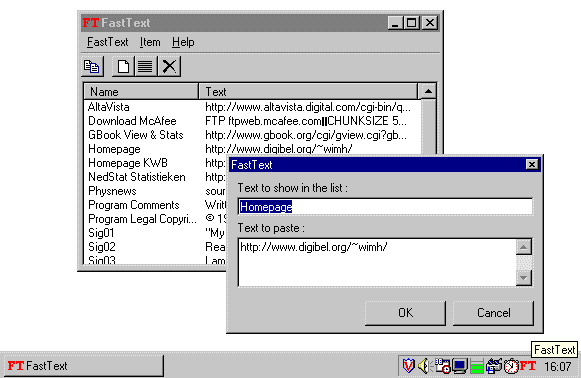Click the 'Text to show in the list' field
Image resolution: width=581 pixels, height=378 pixels.
tap(385, 207)
